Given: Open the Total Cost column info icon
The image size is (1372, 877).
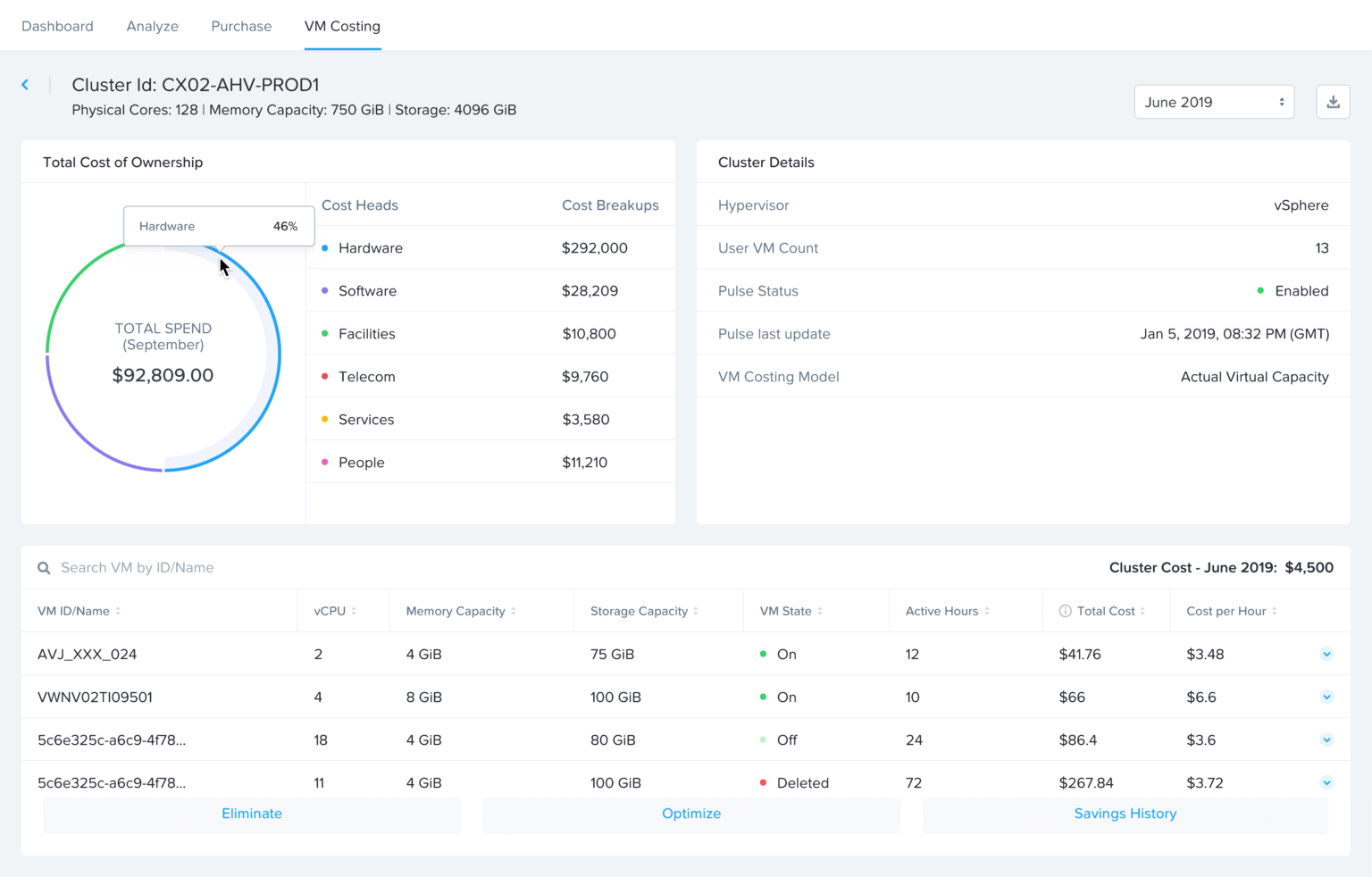Looking at the screenshot, I should coord(1065,611).
